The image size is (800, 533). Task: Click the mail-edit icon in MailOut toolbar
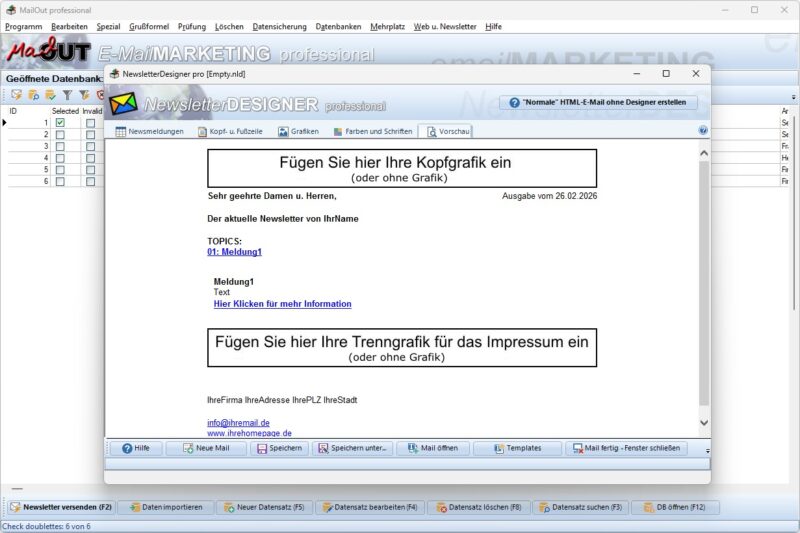click(x=16, y=95)
